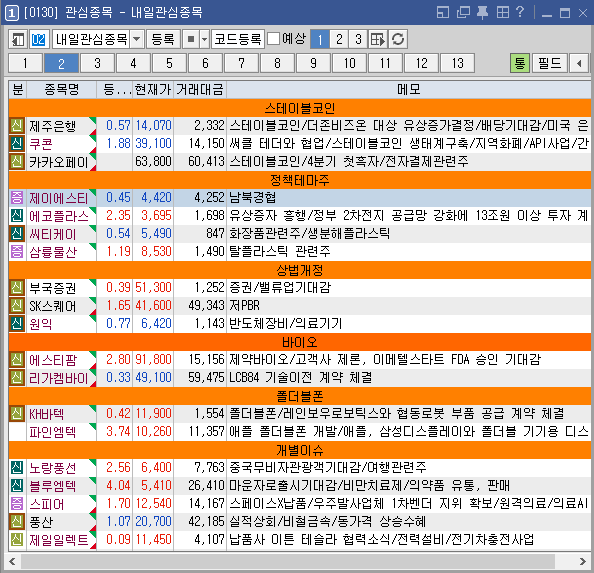Click the tab scroll left arrow beside 필드
Image resolution: width=594 pixels, height=573 pixels.
pyautogui.click(x=579, y=63)
